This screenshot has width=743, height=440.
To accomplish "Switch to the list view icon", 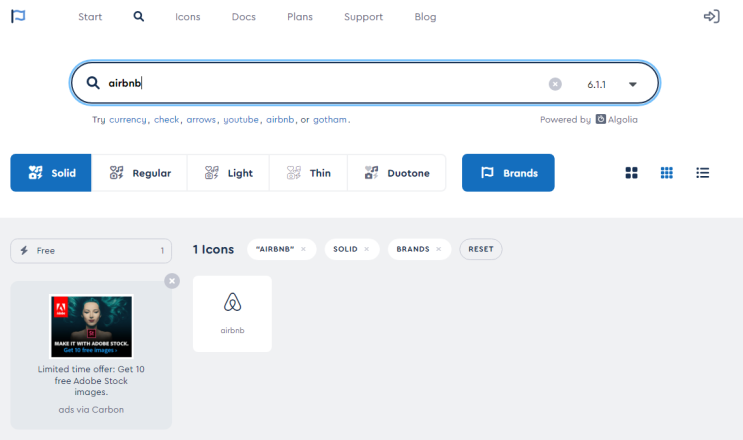I will 702,173.
